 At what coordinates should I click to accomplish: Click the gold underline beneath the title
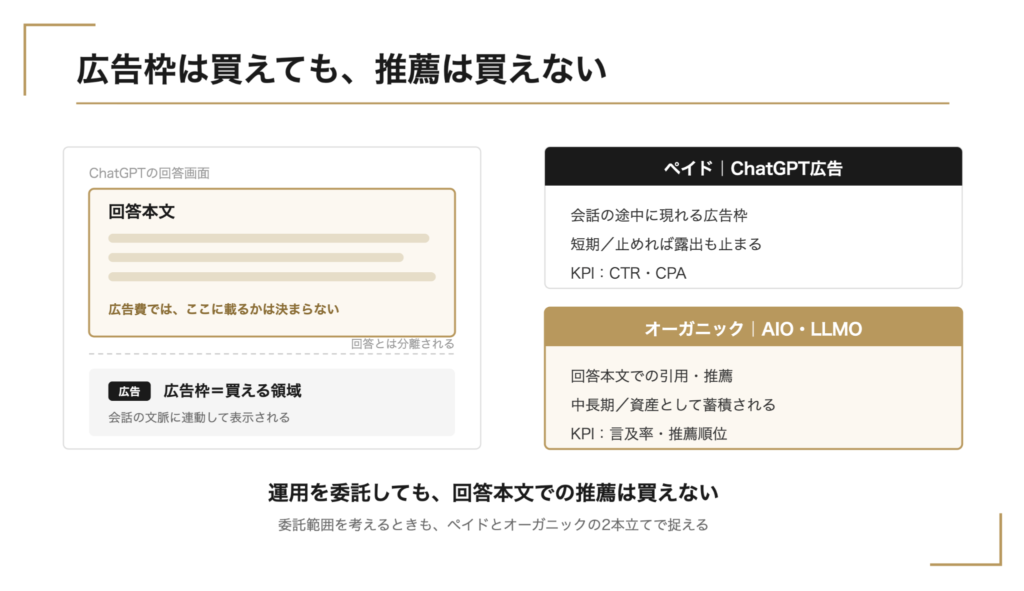click(513, 103)
